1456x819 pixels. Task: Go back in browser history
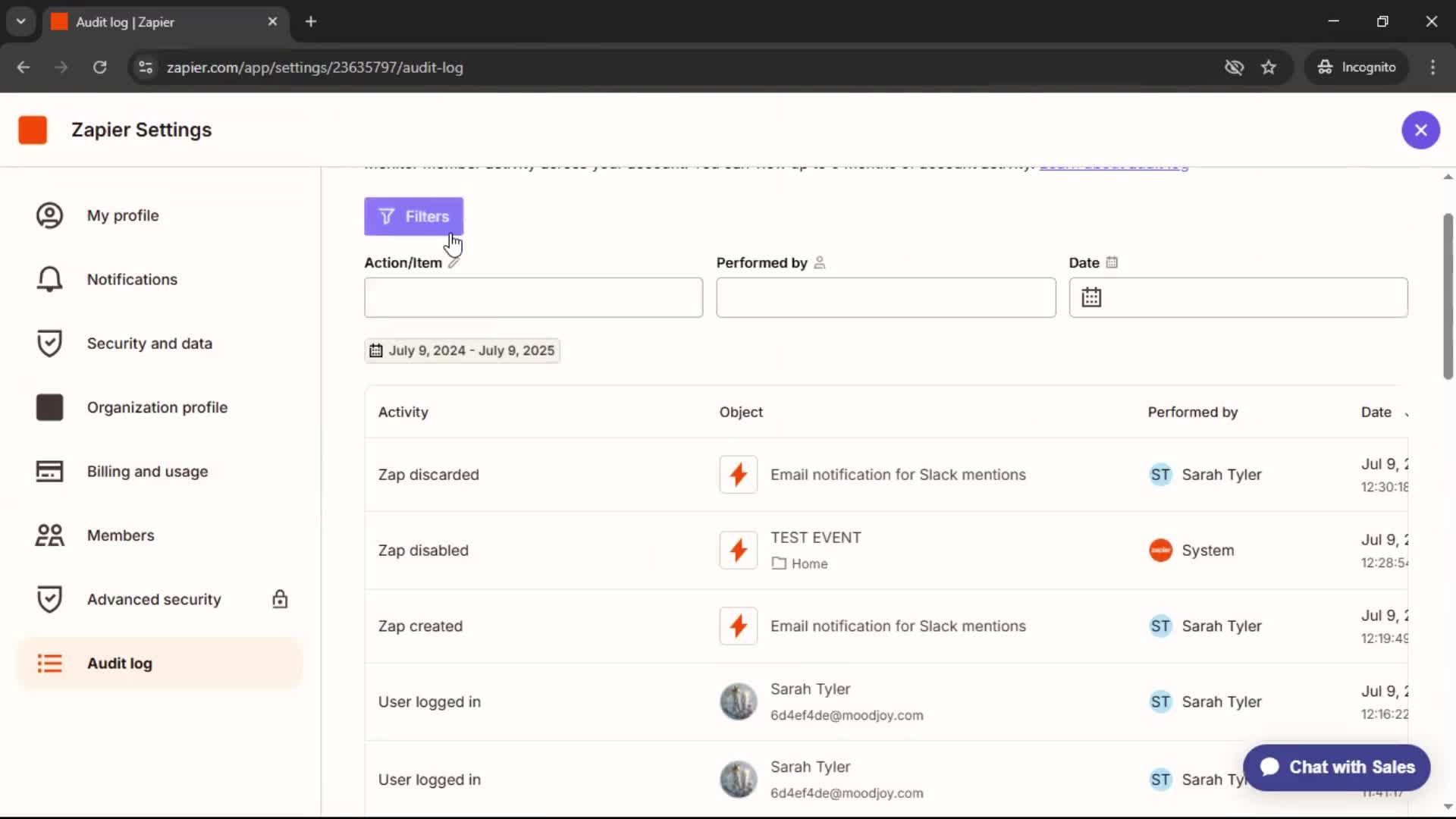click(24, 67)
